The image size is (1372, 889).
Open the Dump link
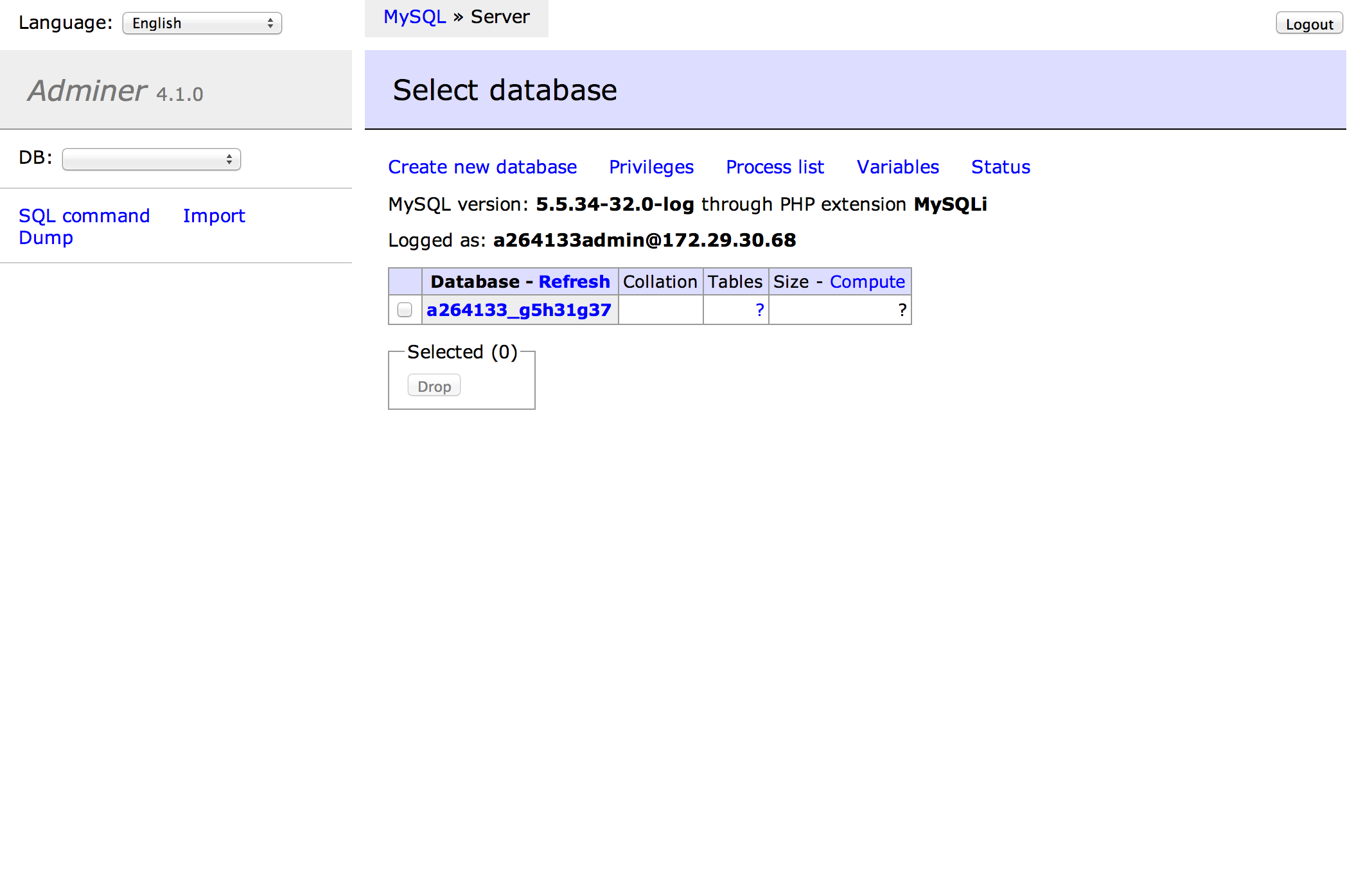tap(46, 238)
